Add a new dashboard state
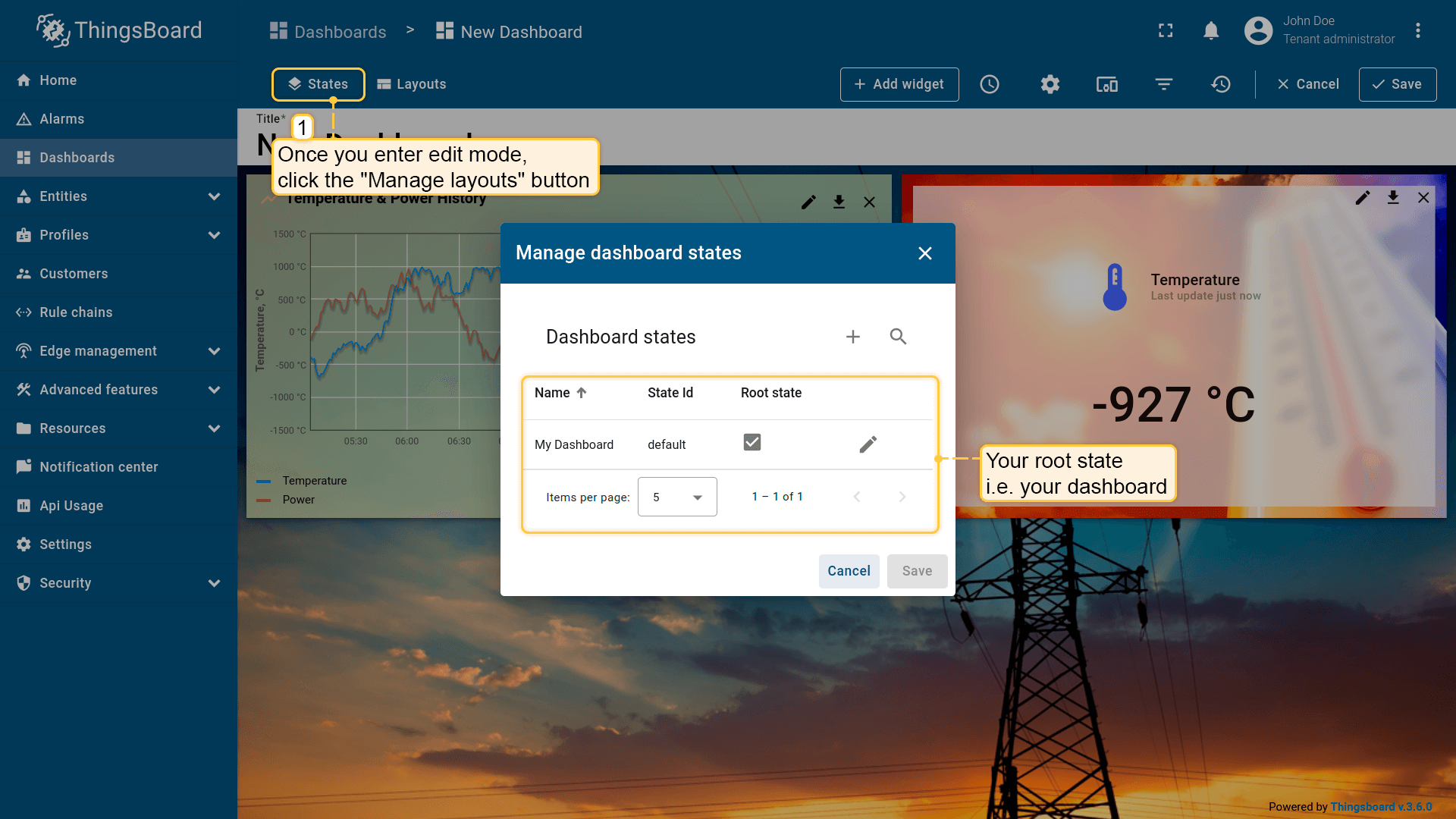Screen dimensions: 1456x819 click(853, 337)
